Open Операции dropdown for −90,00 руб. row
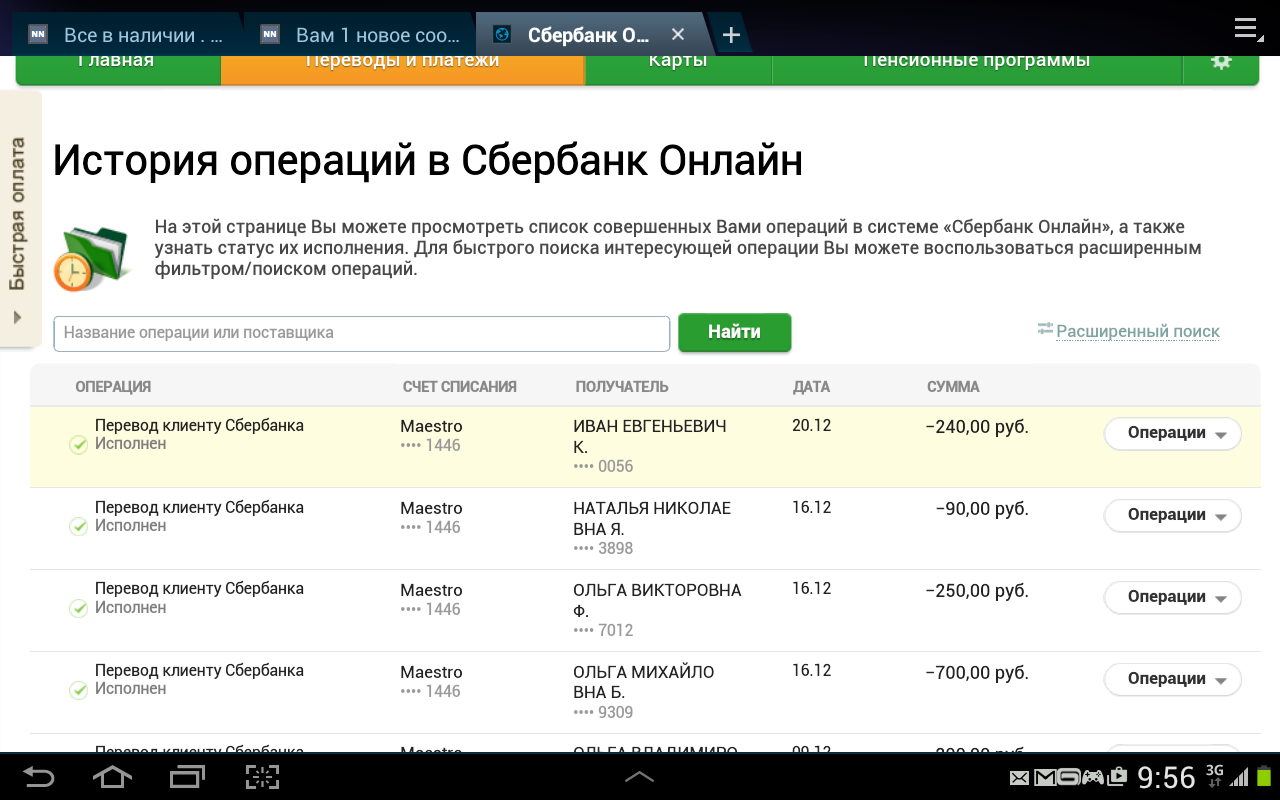1280x800 pixels. (1172, 515)
